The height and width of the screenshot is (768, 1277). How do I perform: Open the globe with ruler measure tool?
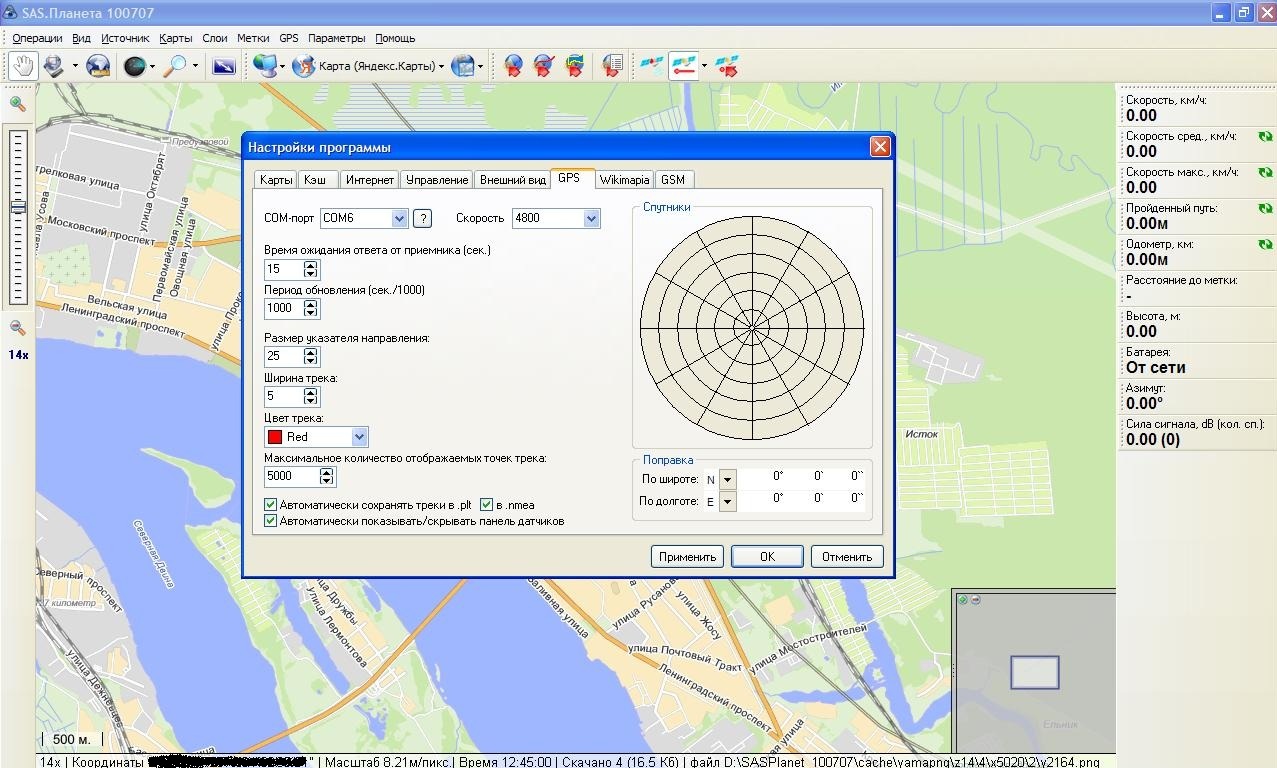tap(98, 66)
